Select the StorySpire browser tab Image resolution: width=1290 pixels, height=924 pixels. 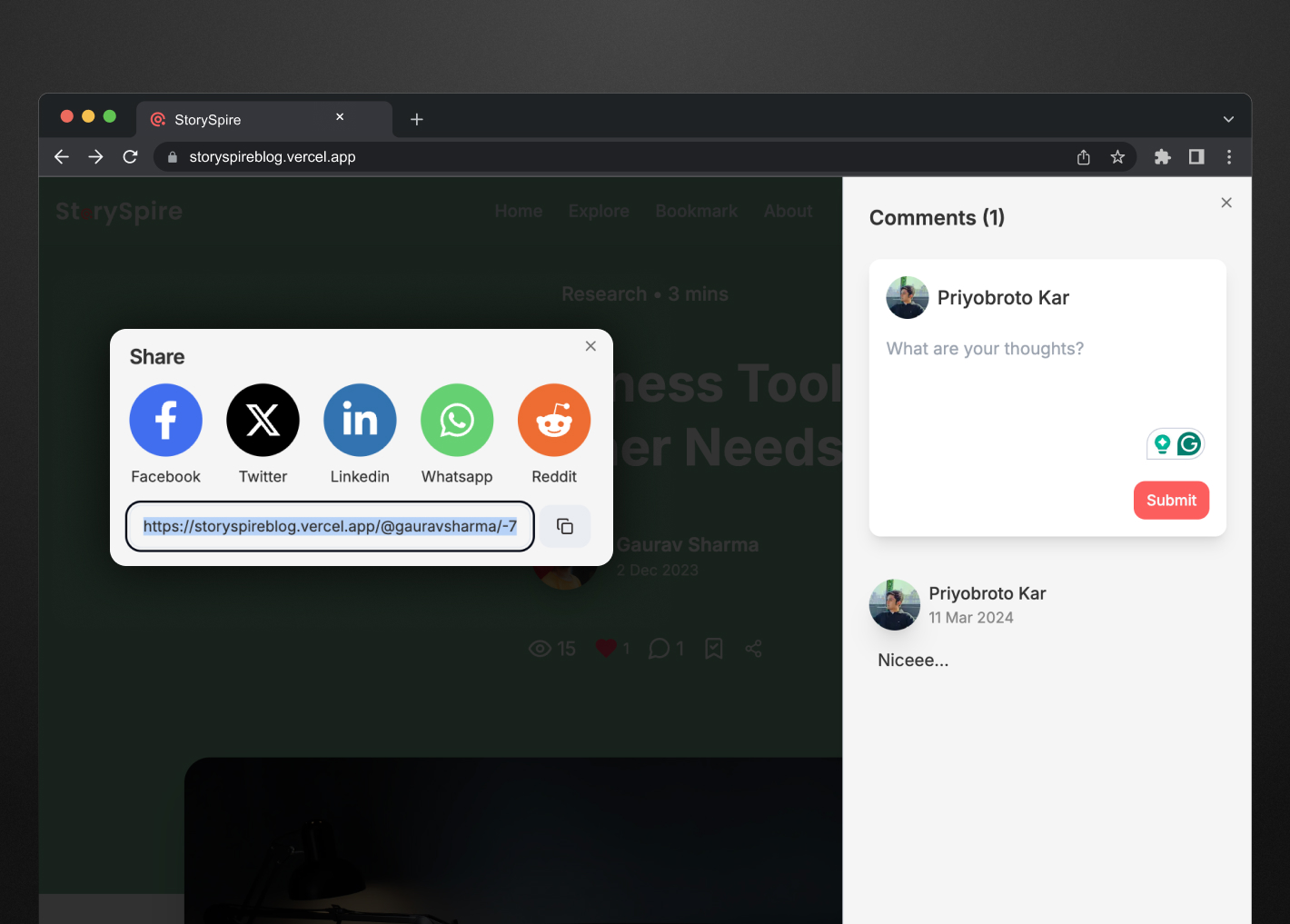coord(264,119)
